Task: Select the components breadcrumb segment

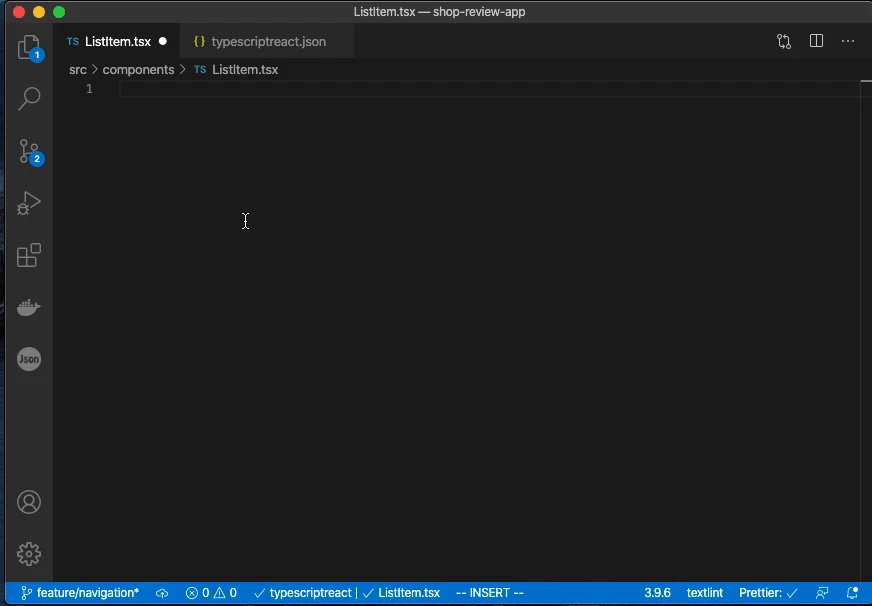Action: coord(138,69)
